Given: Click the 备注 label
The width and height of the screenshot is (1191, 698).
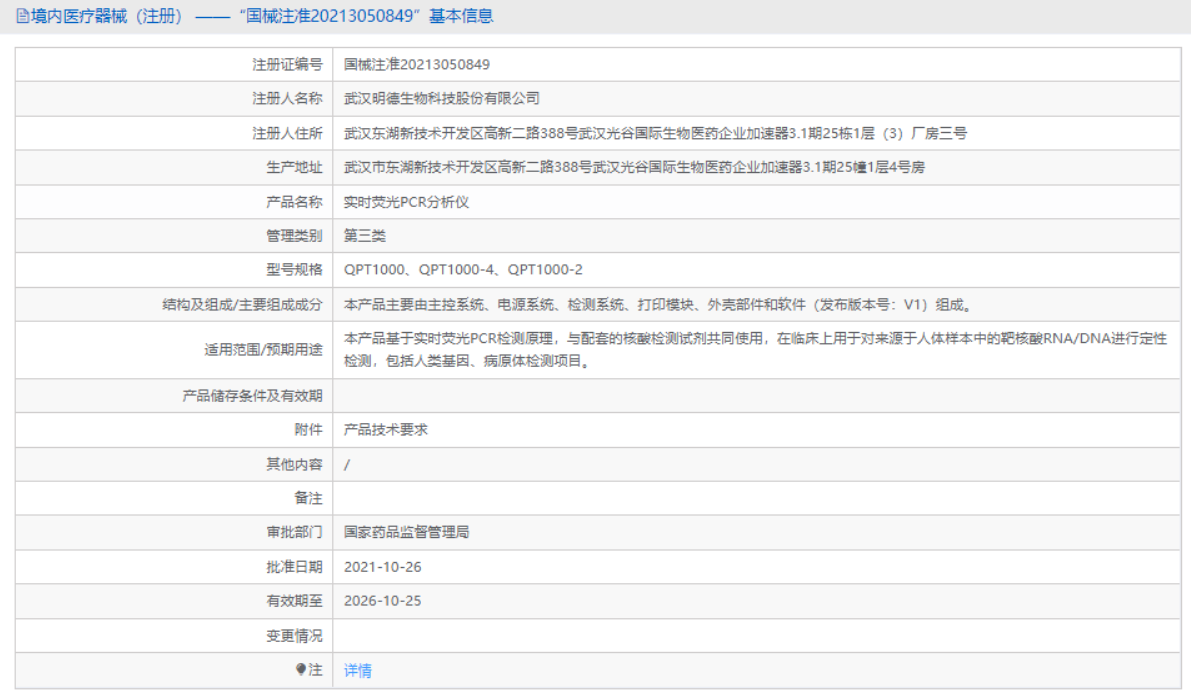Looking at the screenshot, I should click(308, 498).
